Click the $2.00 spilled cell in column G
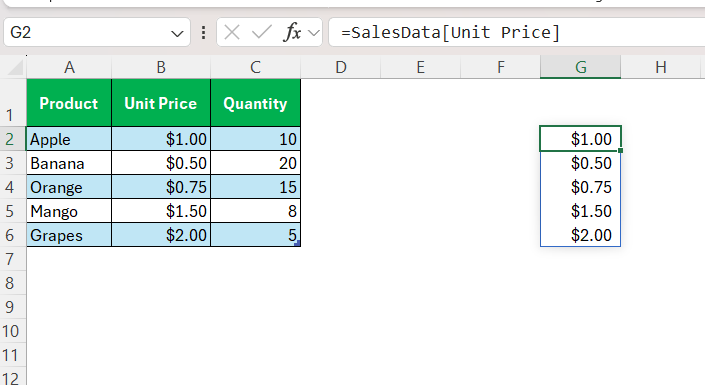Screen dimensions: 705x385 point(580,235)
